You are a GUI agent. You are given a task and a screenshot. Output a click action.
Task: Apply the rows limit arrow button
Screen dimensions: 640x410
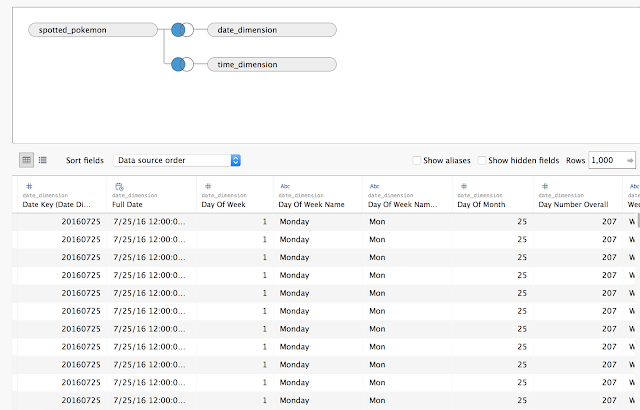tap(630, 160)
